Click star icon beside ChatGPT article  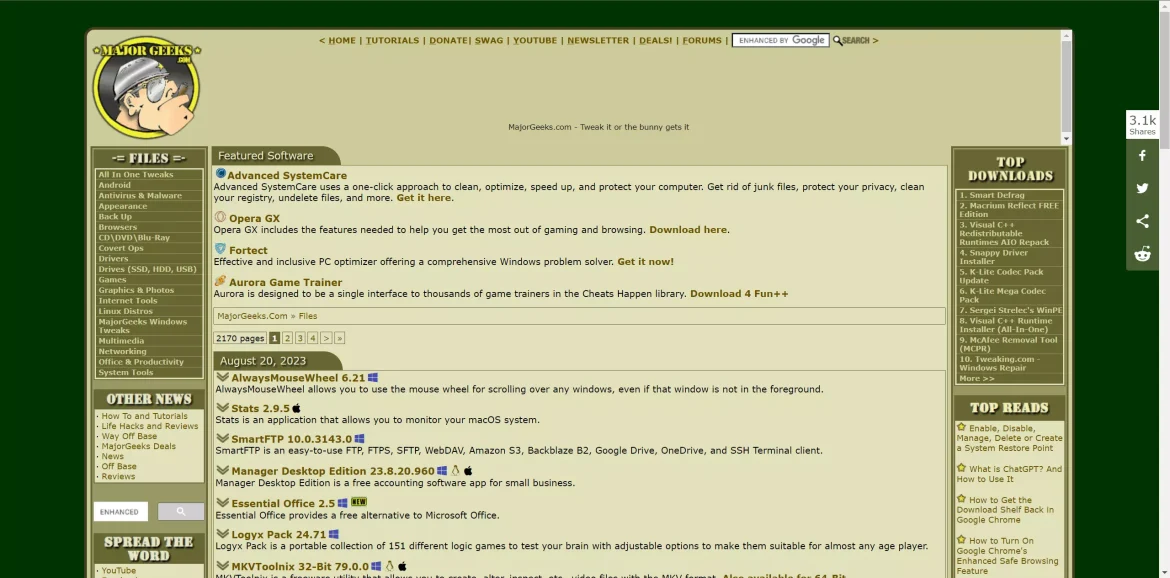pos(961,468)
